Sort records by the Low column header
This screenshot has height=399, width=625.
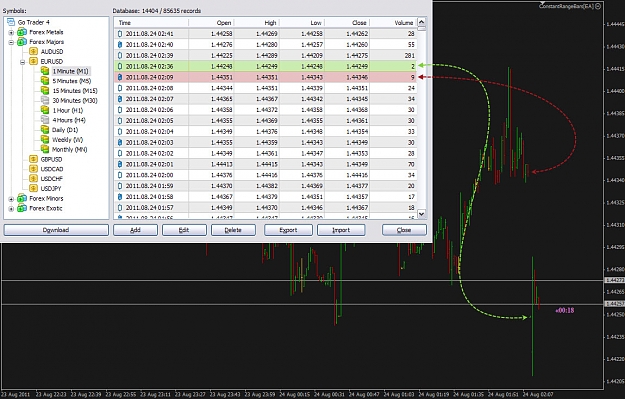[x=302, y=23]
